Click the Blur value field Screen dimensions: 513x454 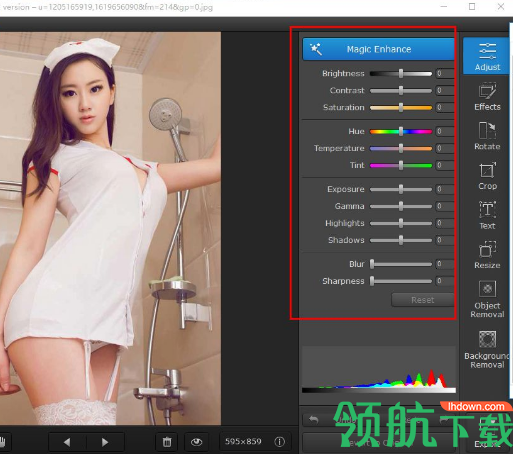[x=445, y=264]
